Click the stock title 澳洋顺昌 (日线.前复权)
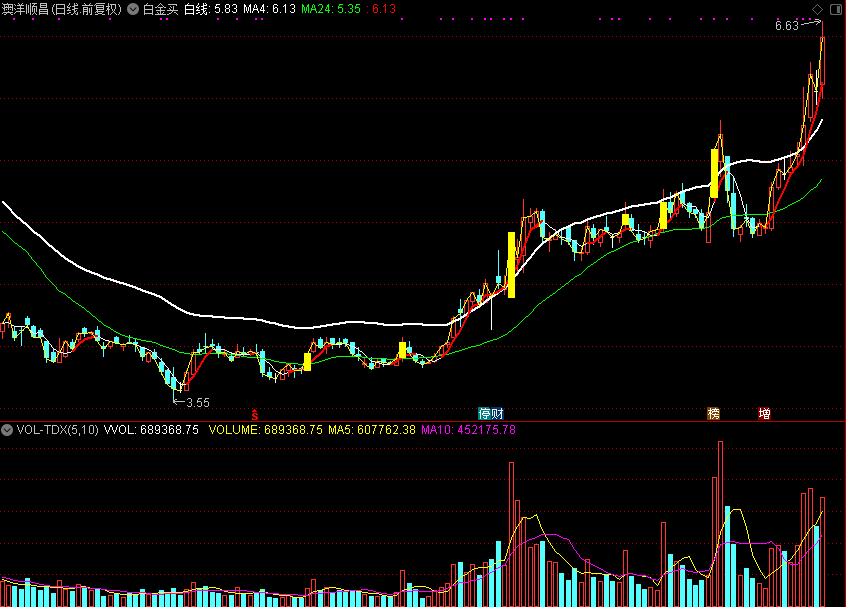Image resolution: width=846 pixels, height=607 pixels. click(x=62, y=9)
